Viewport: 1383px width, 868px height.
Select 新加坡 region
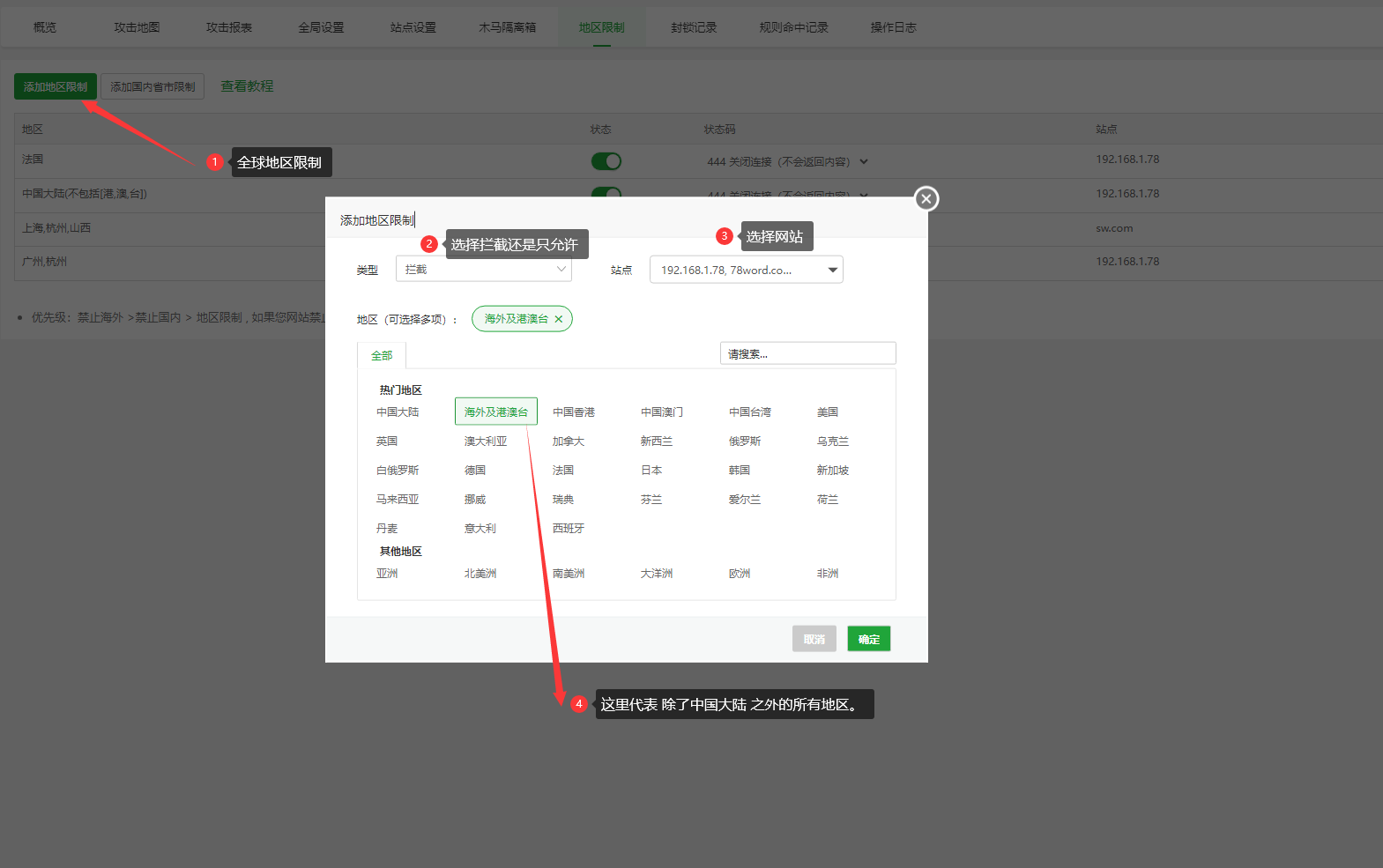833,471
